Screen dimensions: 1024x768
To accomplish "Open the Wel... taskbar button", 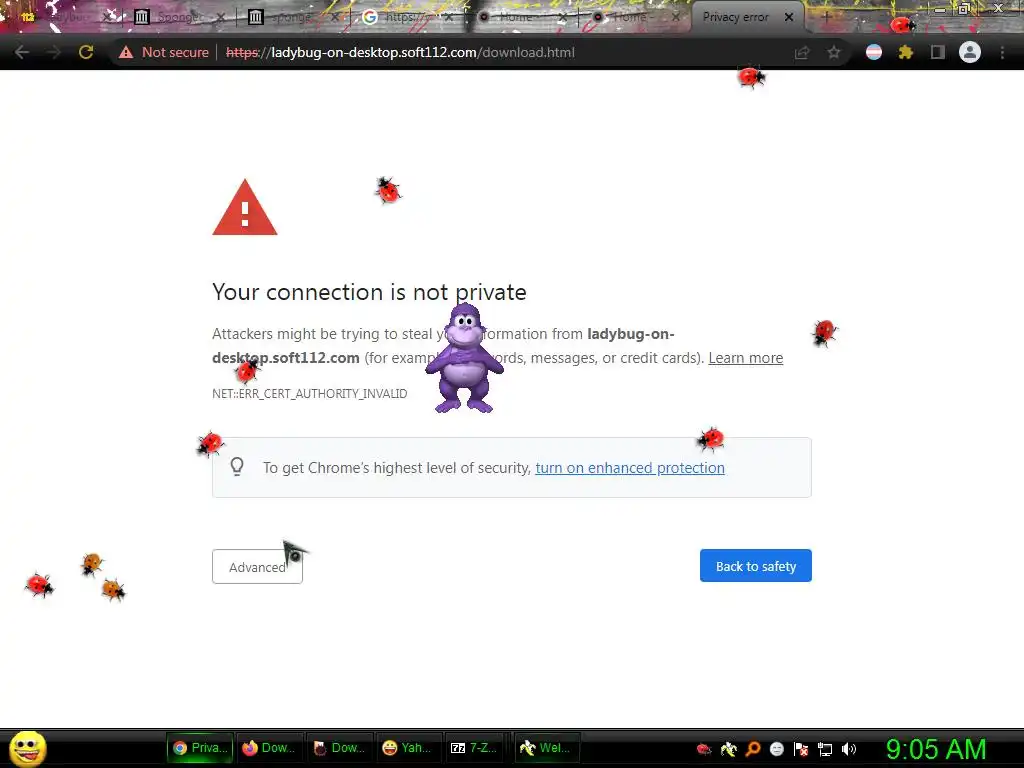I will [x=545, y=748].
